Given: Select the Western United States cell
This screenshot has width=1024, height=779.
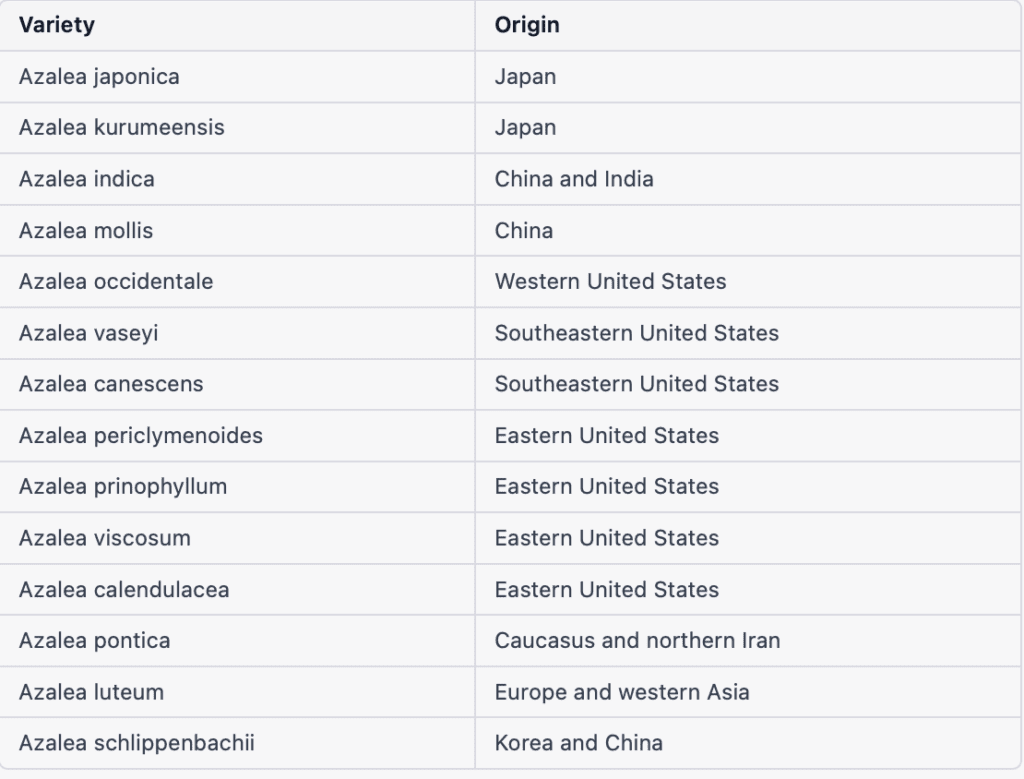Looking at the screenshot, I should pyautogui.click(x=610, y=282).
